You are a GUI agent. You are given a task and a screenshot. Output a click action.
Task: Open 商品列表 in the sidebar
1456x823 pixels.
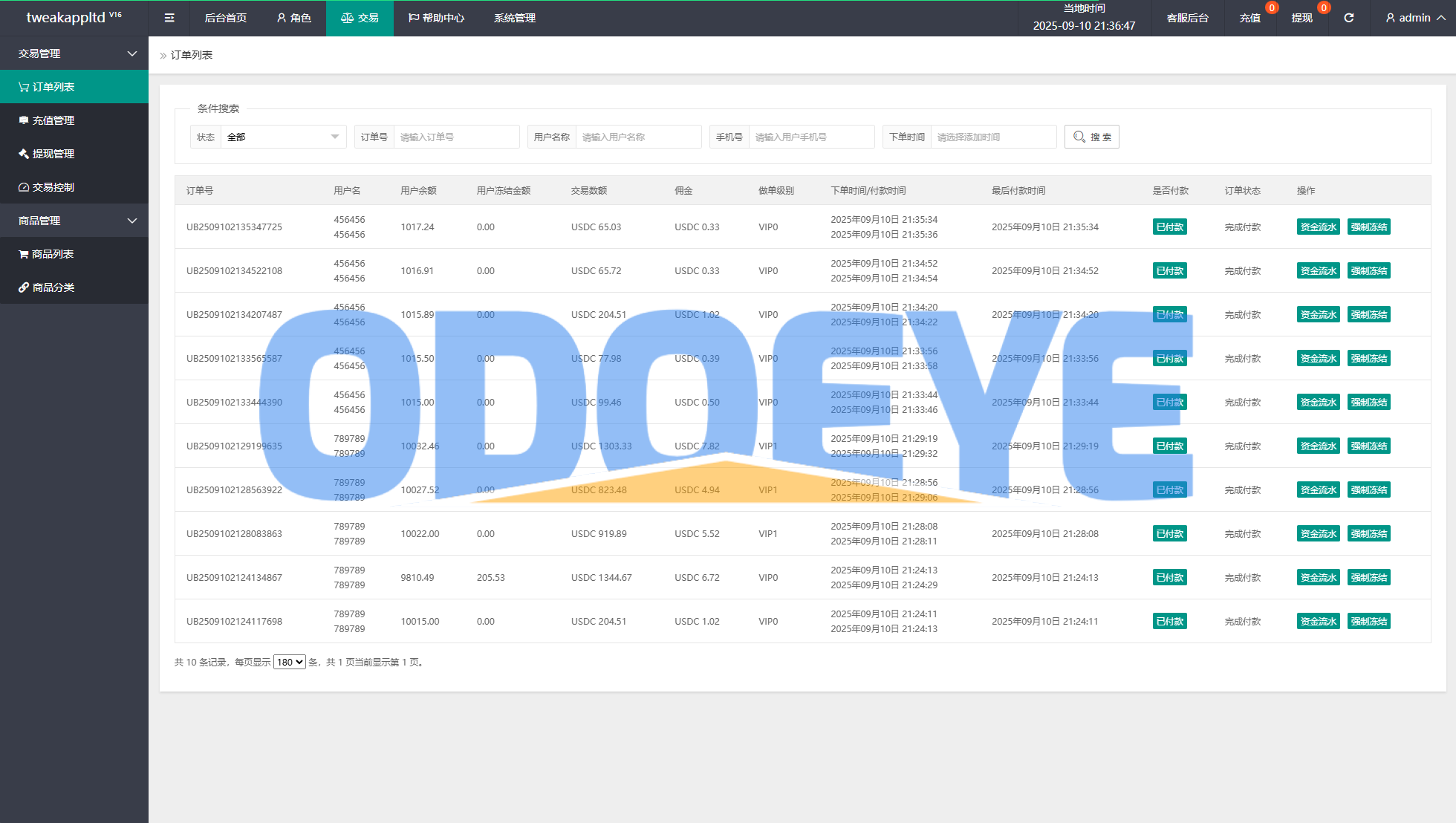(x=52, y=254)
